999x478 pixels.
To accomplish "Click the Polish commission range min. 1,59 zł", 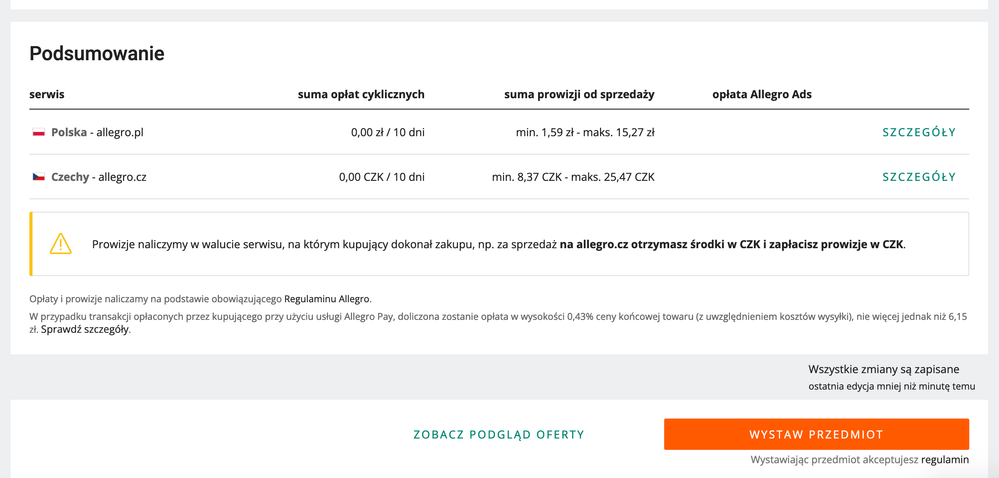I will 585,132.
